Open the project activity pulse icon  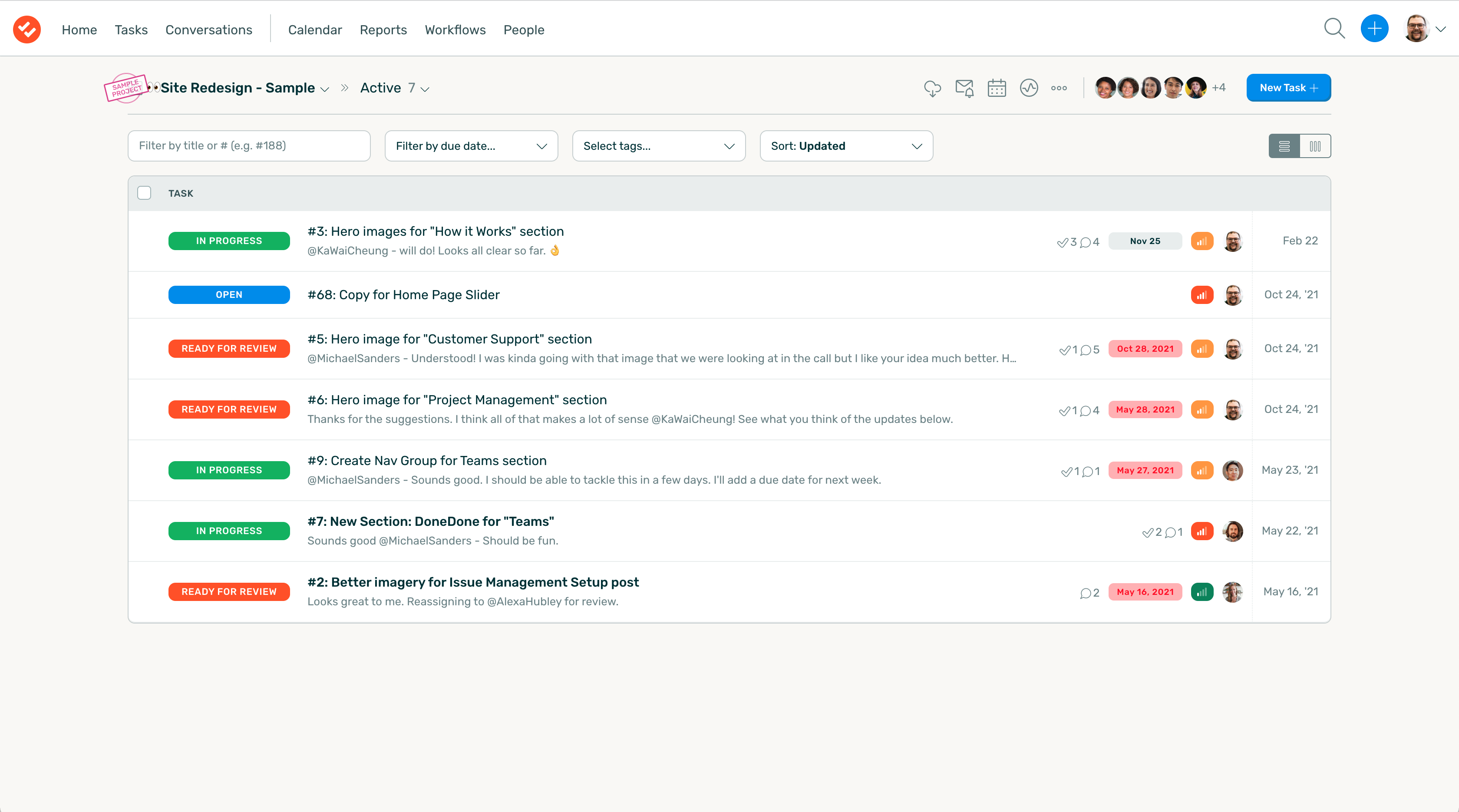coord(1029,88)
